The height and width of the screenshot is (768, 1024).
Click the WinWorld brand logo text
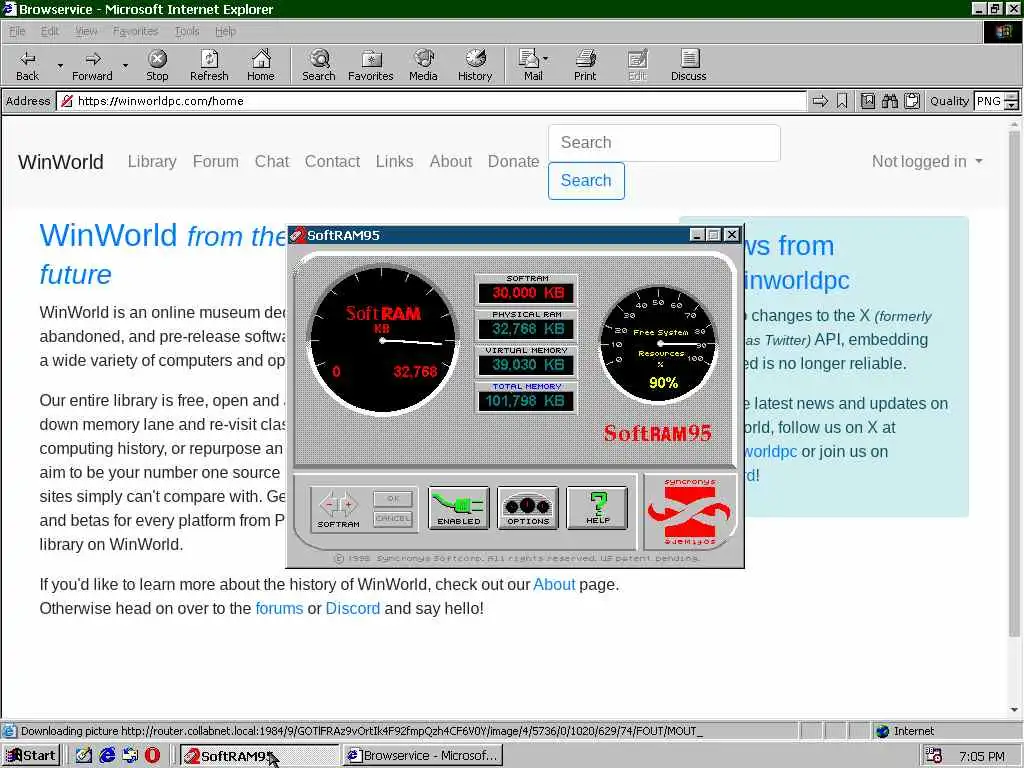[61, 162]
